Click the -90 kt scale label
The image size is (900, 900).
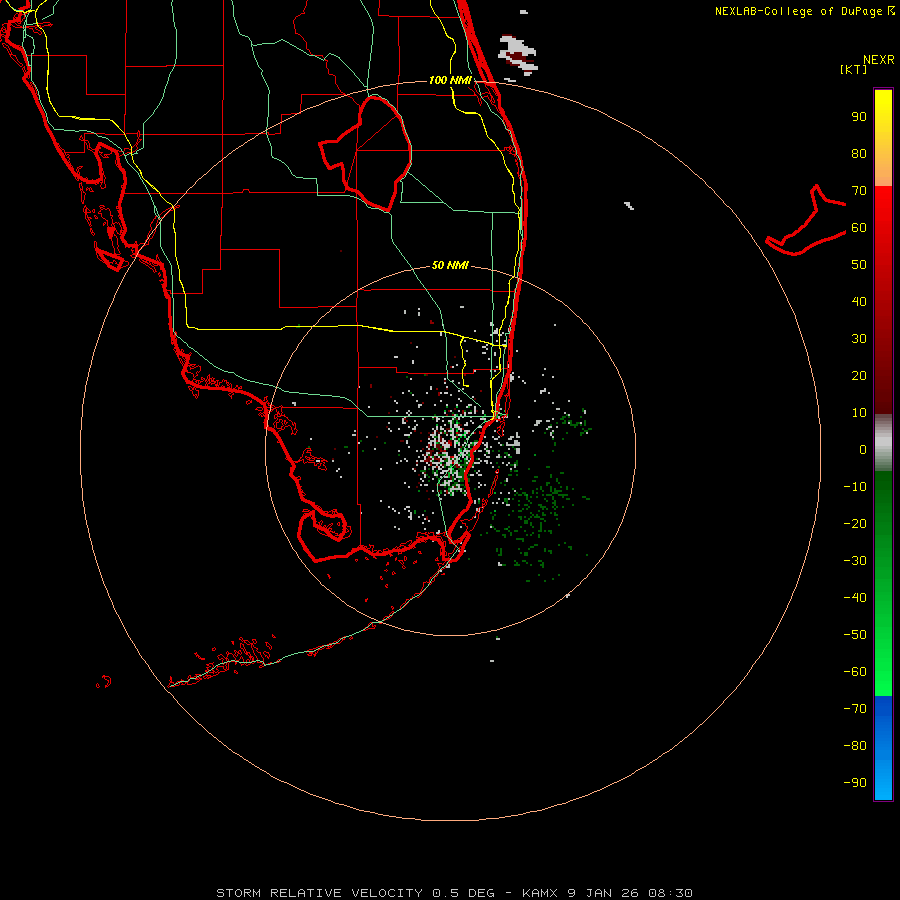[x=855, y=783]
